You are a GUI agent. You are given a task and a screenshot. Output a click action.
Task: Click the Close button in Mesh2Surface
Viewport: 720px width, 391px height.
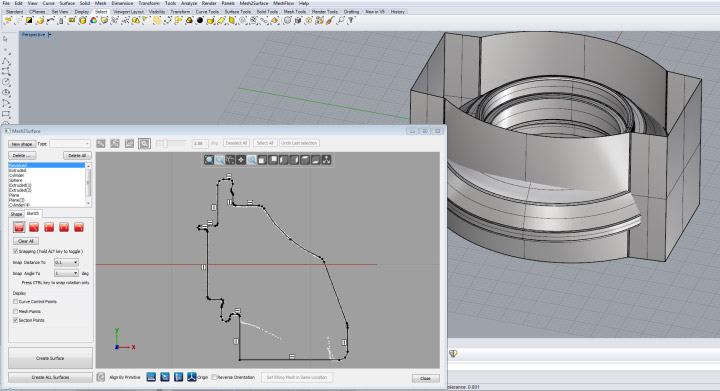pos(425,378)
